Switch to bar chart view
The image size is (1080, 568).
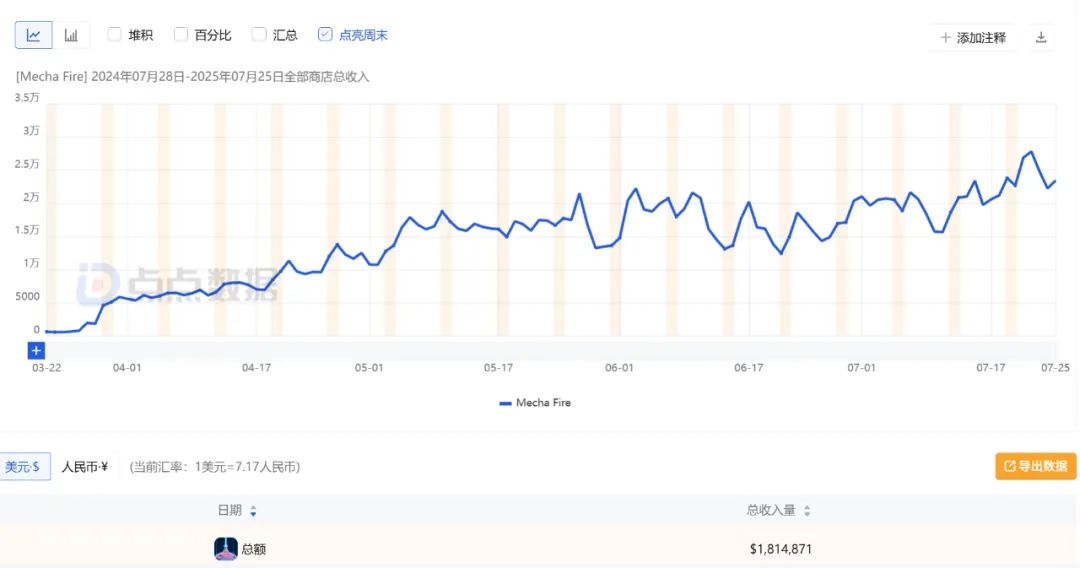71,35
